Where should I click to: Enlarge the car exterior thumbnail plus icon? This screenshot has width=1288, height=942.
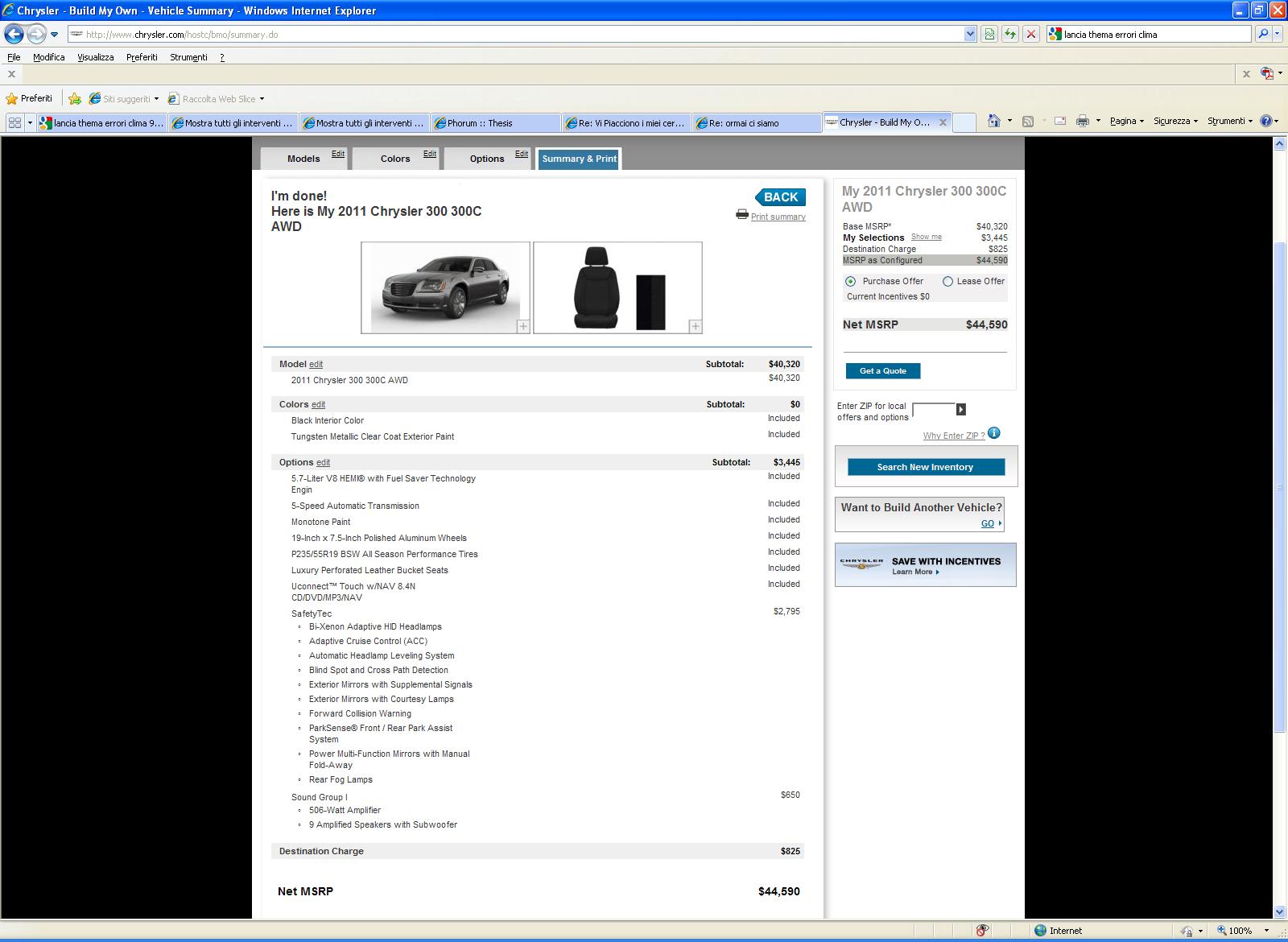(x=523, y=326)
